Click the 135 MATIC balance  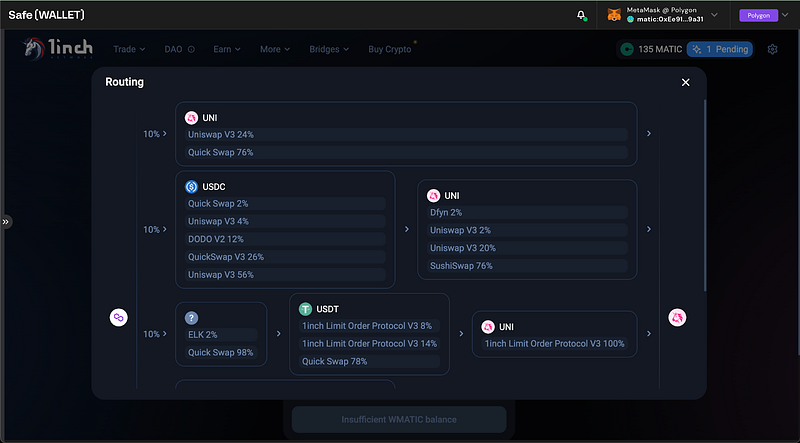[652, 50]
